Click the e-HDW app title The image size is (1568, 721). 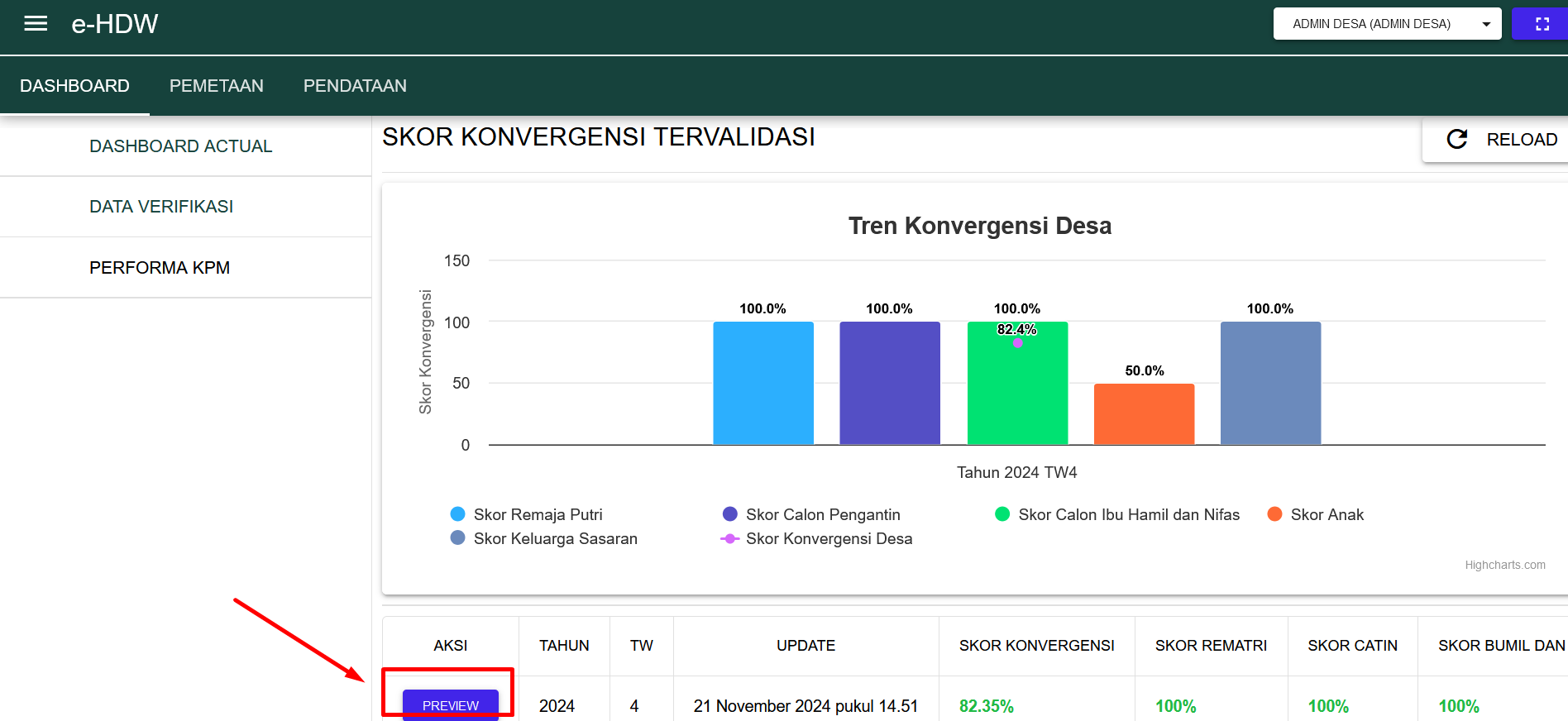(x=115, y=24)
